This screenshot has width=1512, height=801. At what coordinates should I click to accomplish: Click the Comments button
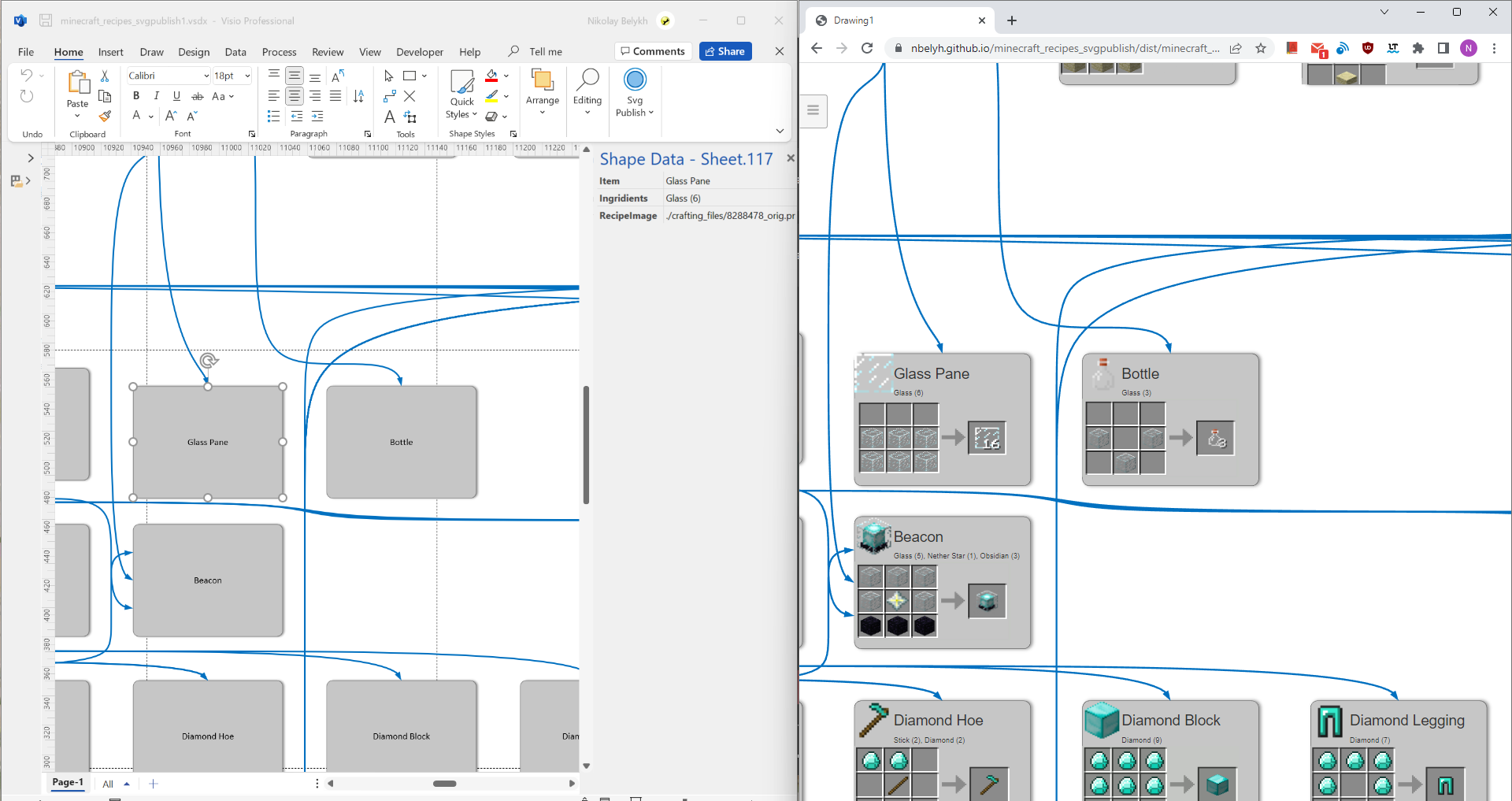653,51
